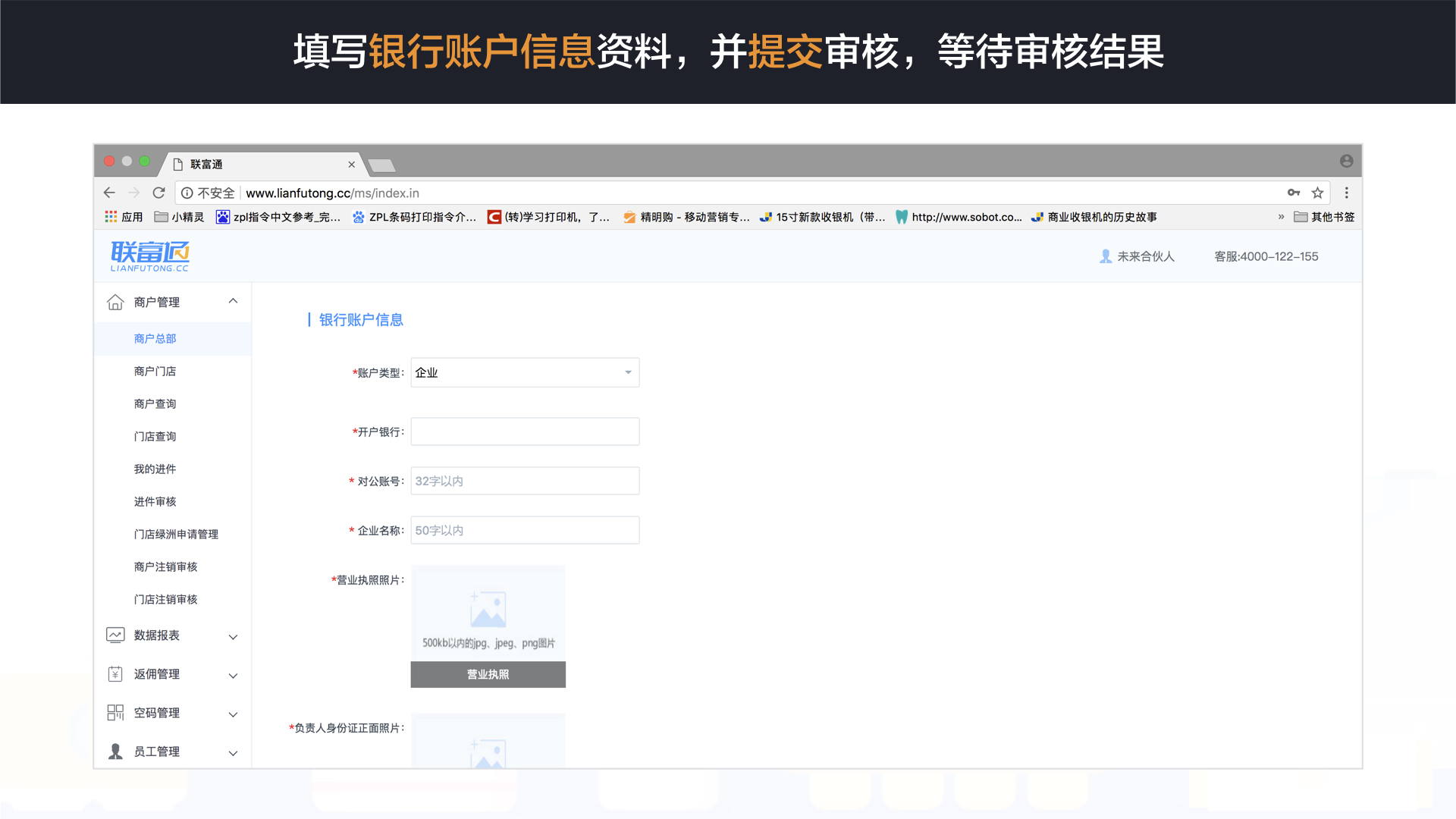Image resolution: width=1456 pixels, height=819 pixels.
Task: Click the 联富通 logo
Action: (150, 256)
